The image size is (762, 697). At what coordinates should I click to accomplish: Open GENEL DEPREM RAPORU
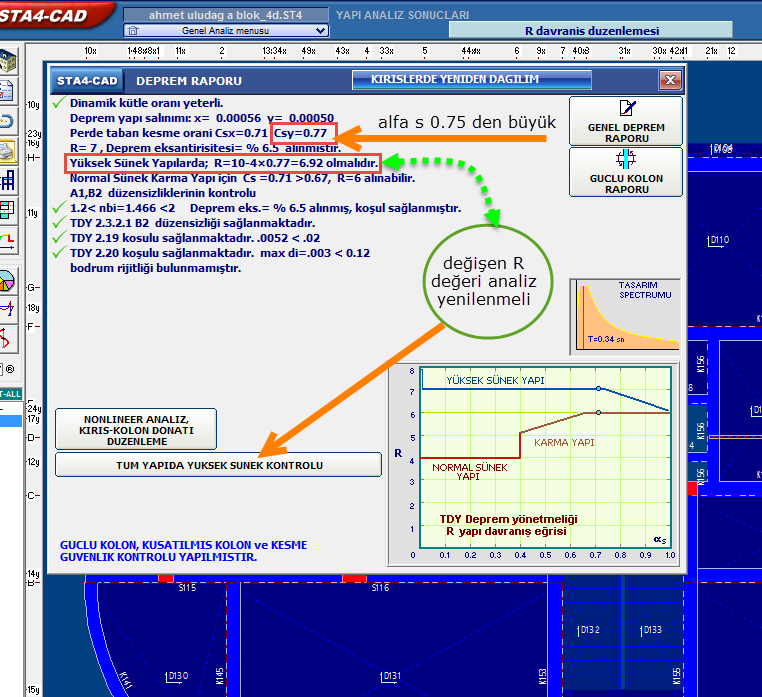coord(626,121)
